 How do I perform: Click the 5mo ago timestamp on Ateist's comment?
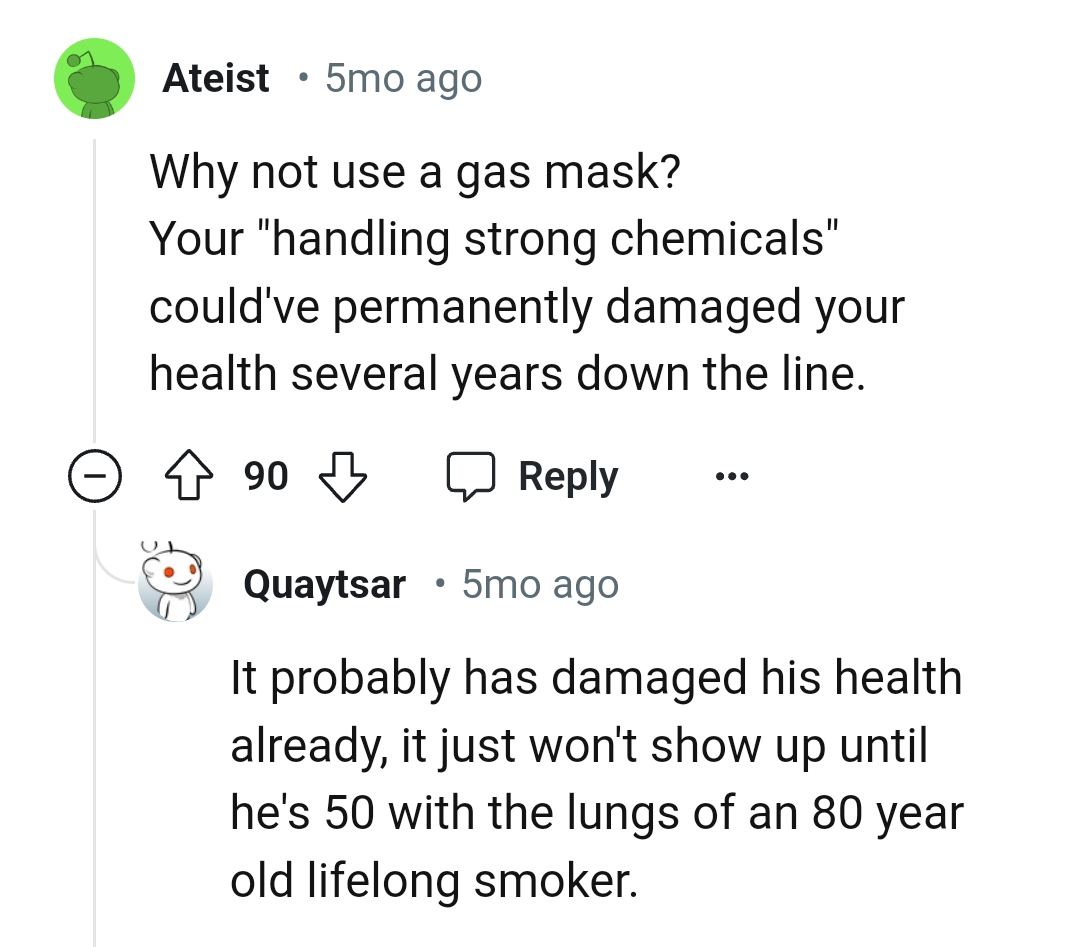click(x=402, y=77)
